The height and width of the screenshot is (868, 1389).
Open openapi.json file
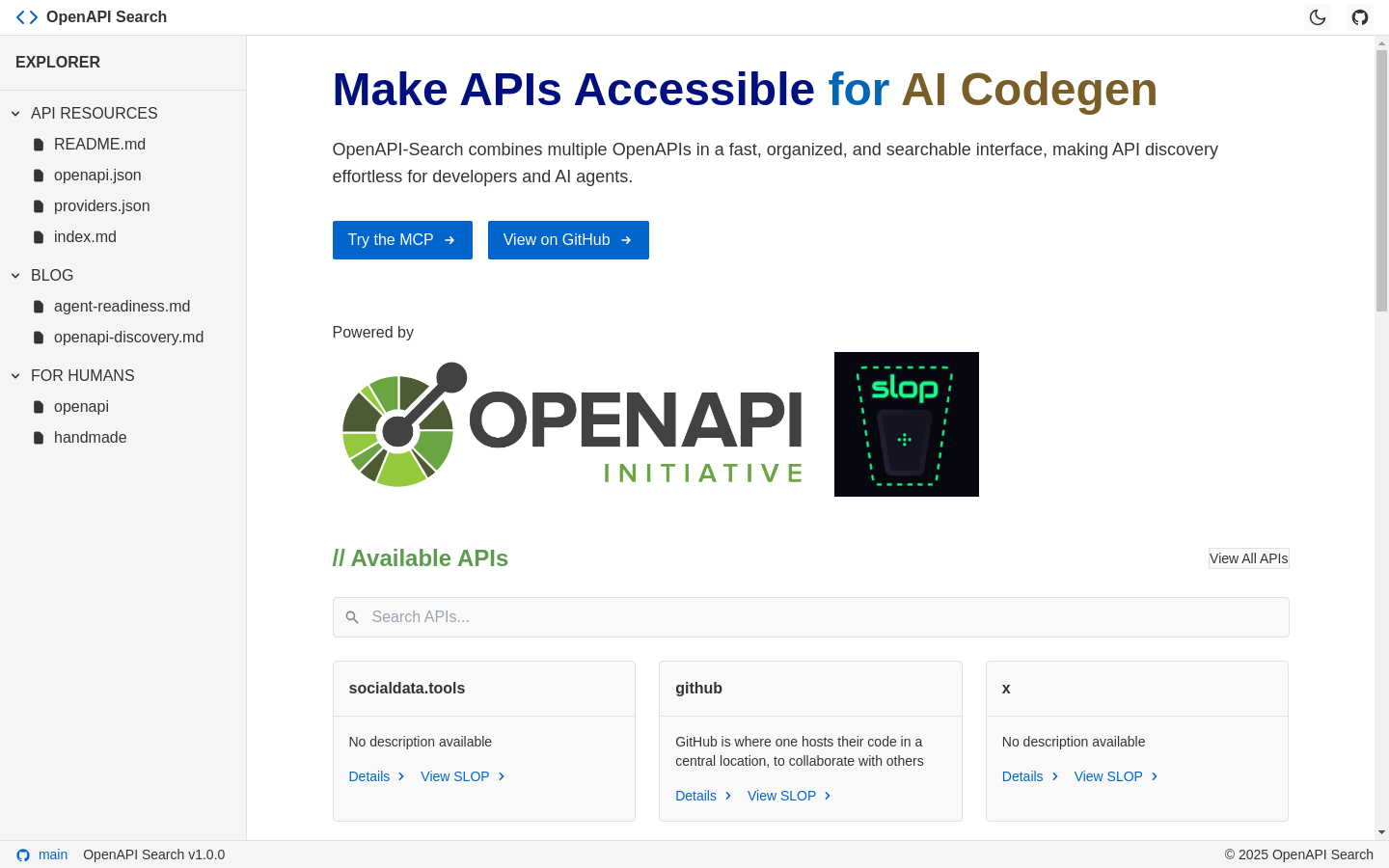click(x=97, y=176)
